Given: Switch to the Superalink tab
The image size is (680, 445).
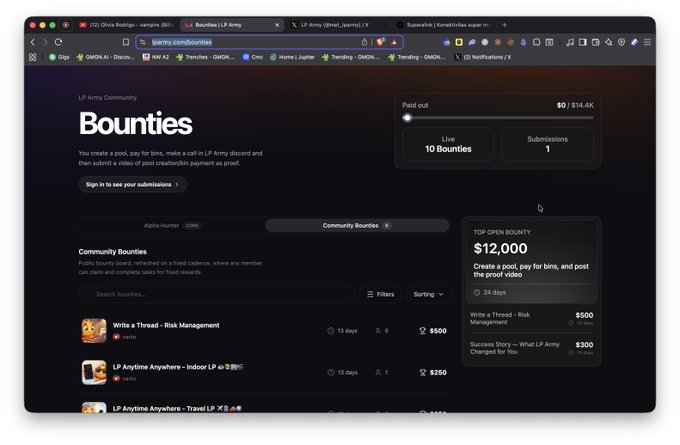Looking at the screenshot, I should (x=444, y=25).
